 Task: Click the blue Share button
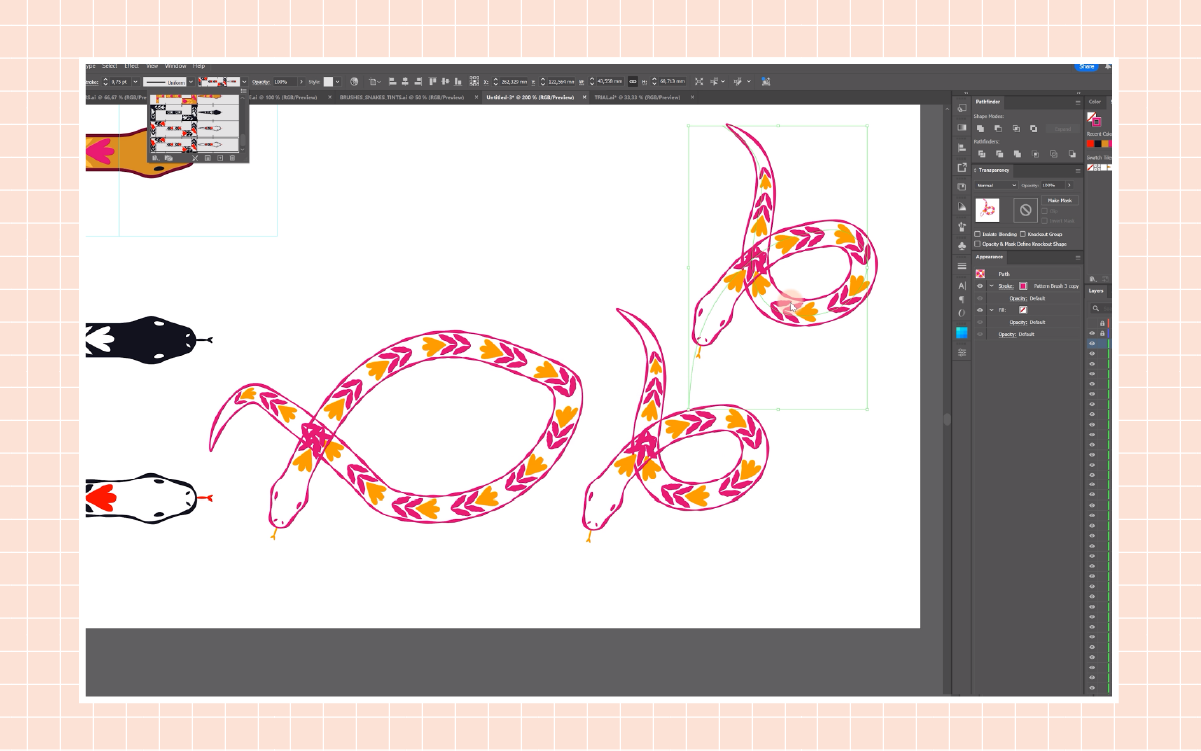[x=1086, y=66]
